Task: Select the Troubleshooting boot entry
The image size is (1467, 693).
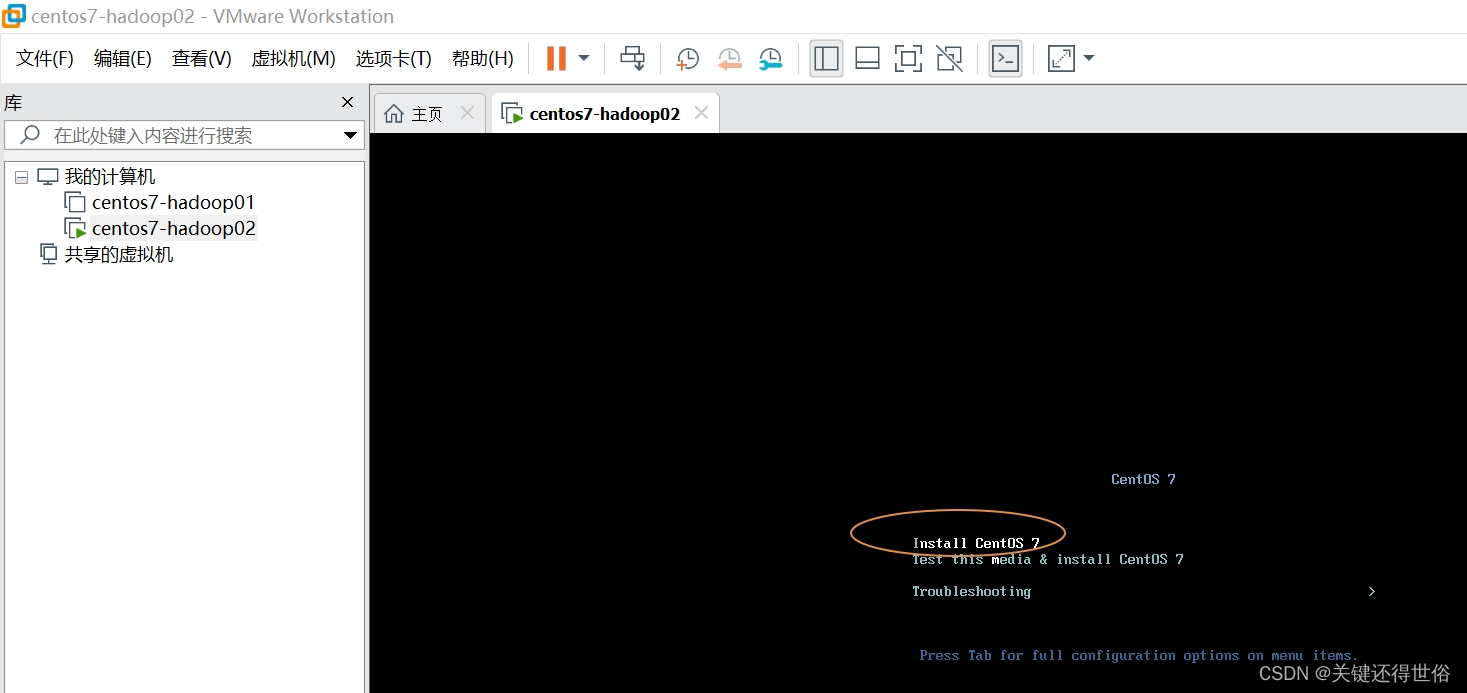Action: [971, 591]
